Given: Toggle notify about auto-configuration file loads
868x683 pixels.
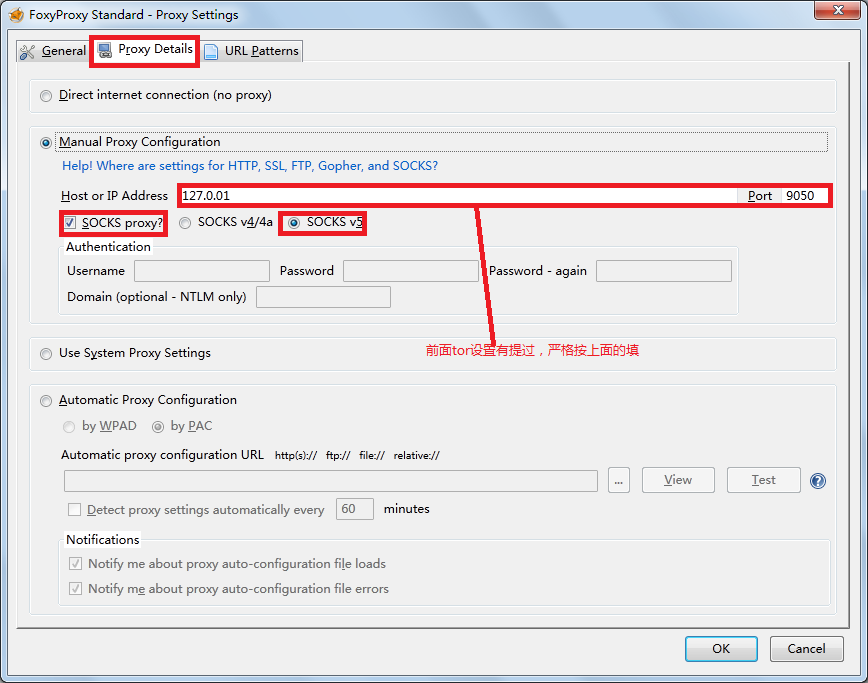Looking at the screenshot, I should 75,563.
